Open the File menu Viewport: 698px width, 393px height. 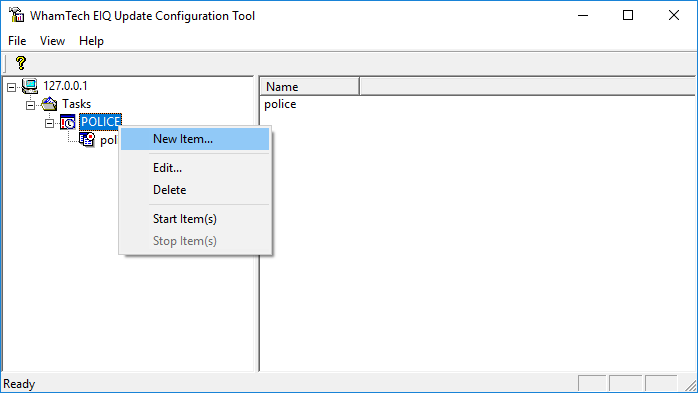(x=17, y=41)
